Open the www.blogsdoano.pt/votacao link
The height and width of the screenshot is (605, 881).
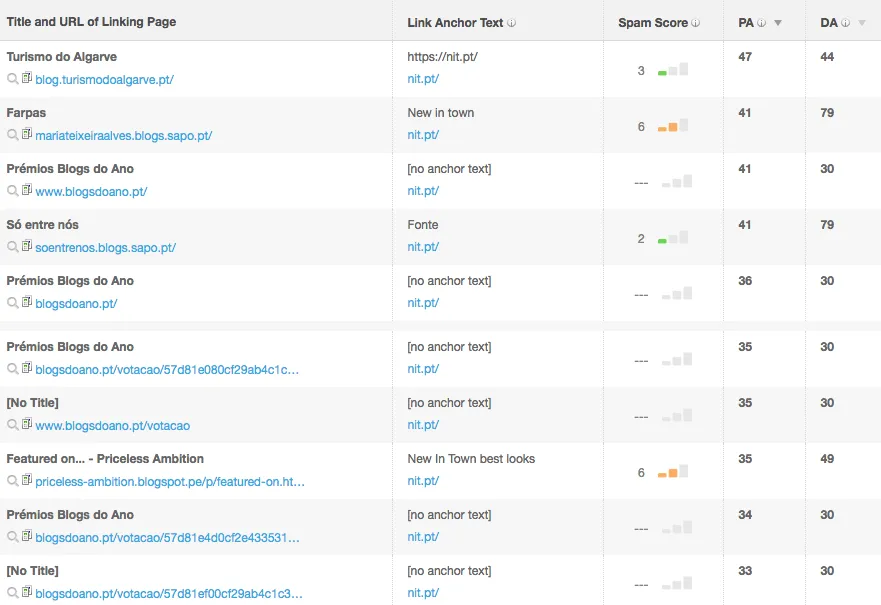112,426
